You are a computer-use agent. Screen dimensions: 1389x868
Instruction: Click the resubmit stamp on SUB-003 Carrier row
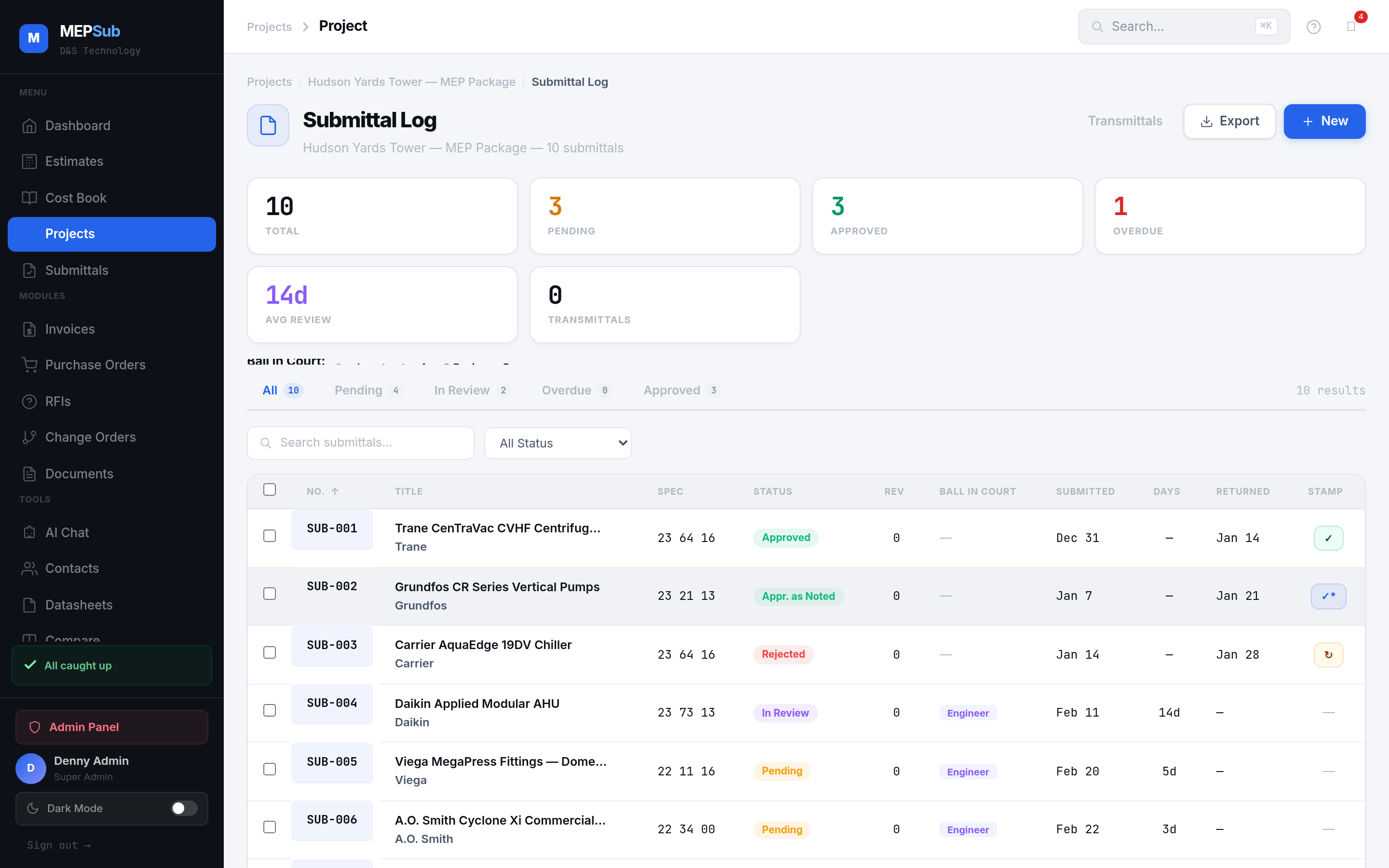click(x=1329, y=654)
